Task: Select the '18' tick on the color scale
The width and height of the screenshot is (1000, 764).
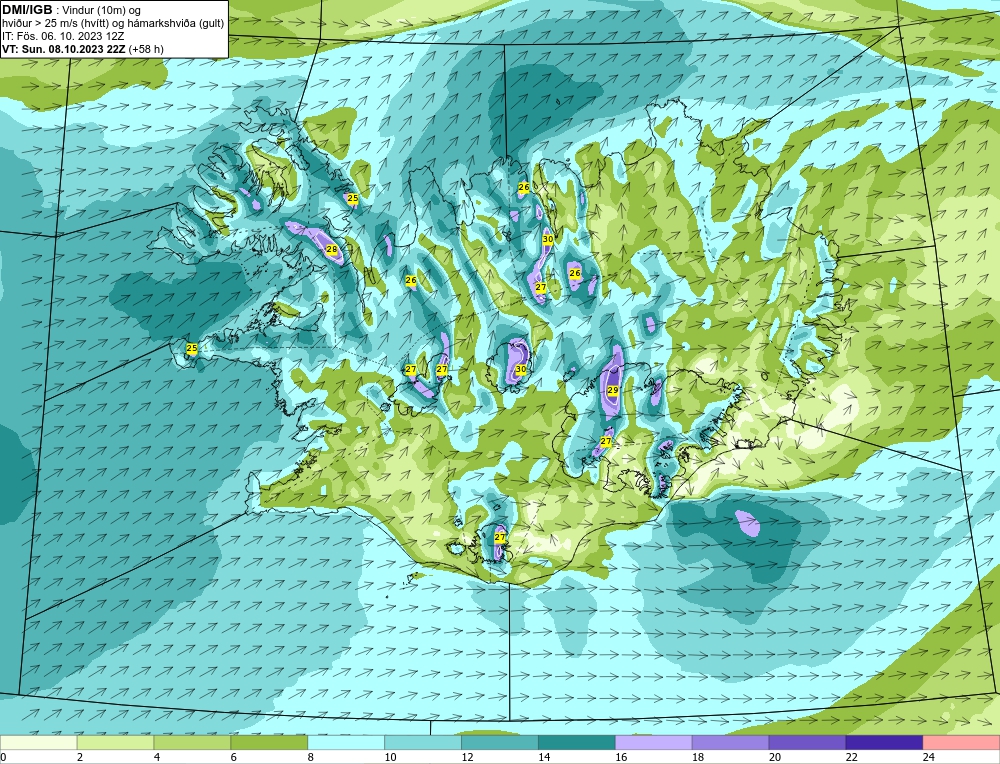Action: click(698, 757)
